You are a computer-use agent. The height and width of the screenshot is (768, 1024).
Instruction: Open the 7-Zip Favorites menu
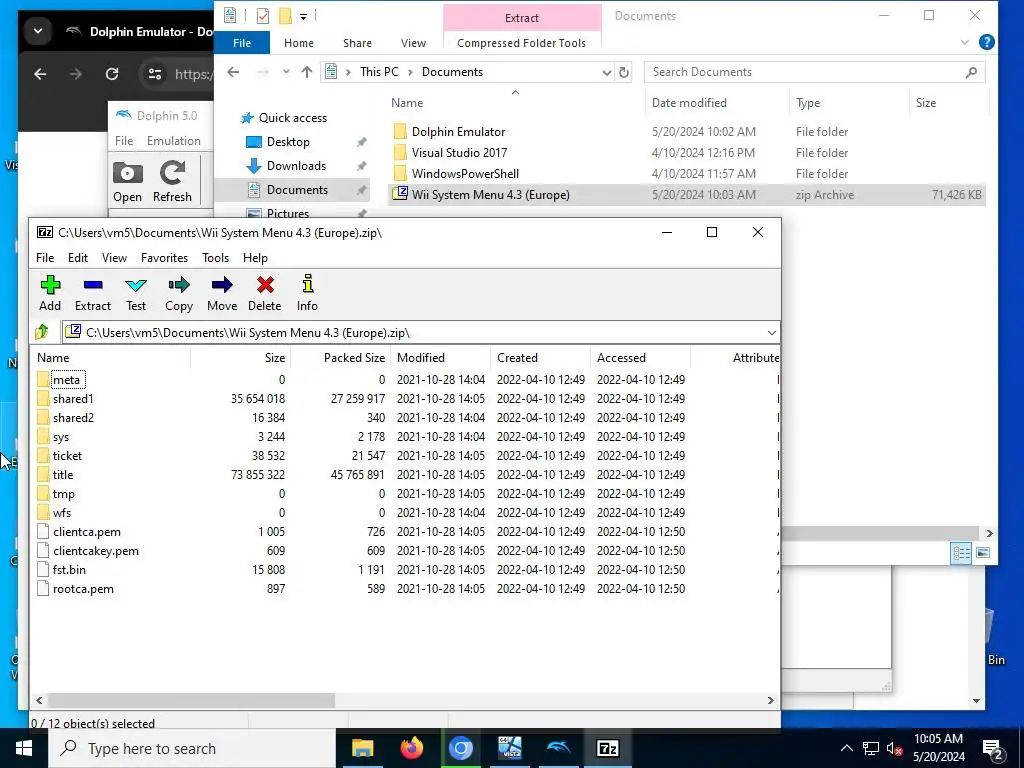click(x=165, y=258)
